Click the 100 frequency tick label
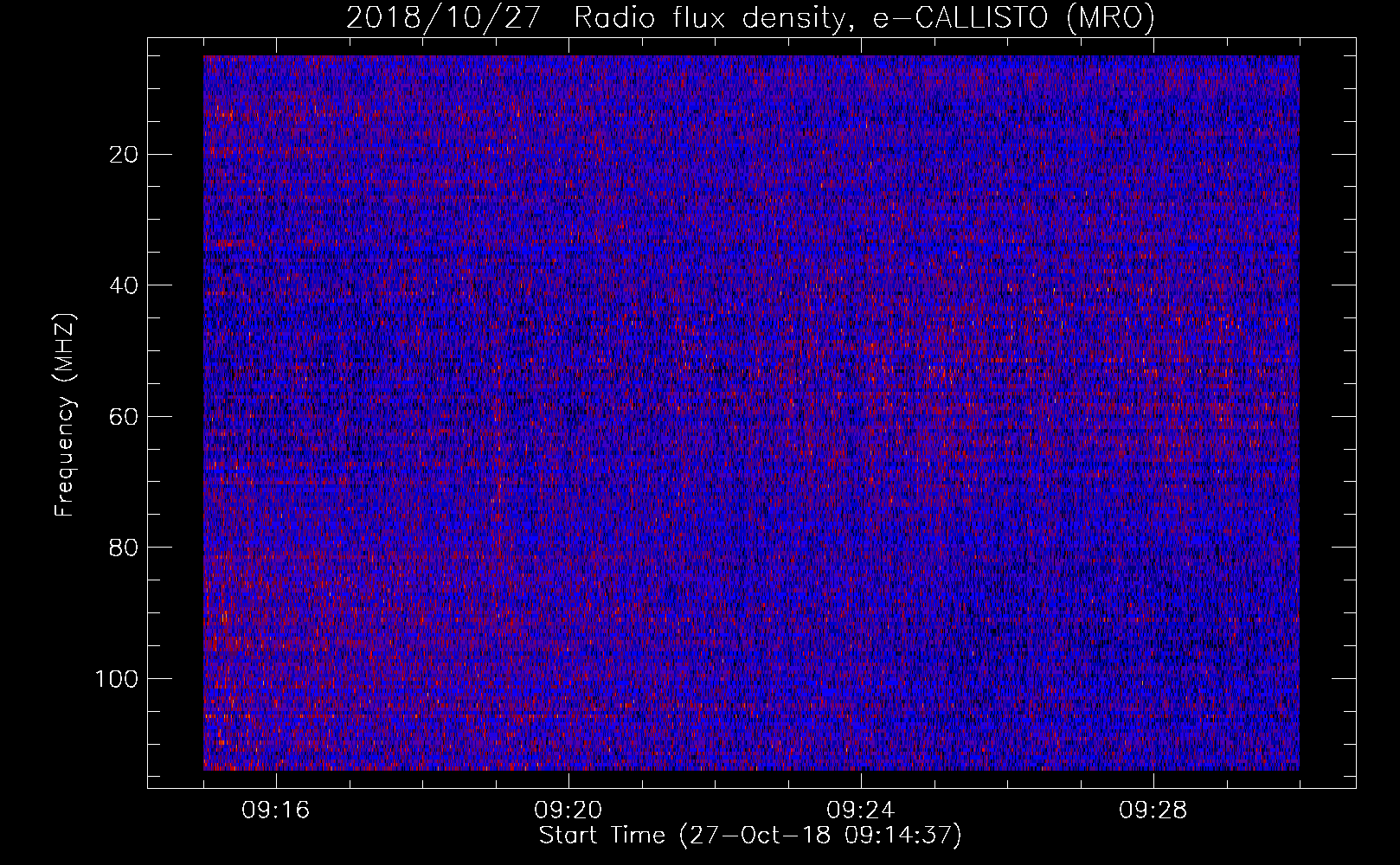This screenshot has width=1400, height=865. click(x=117, y=679)
